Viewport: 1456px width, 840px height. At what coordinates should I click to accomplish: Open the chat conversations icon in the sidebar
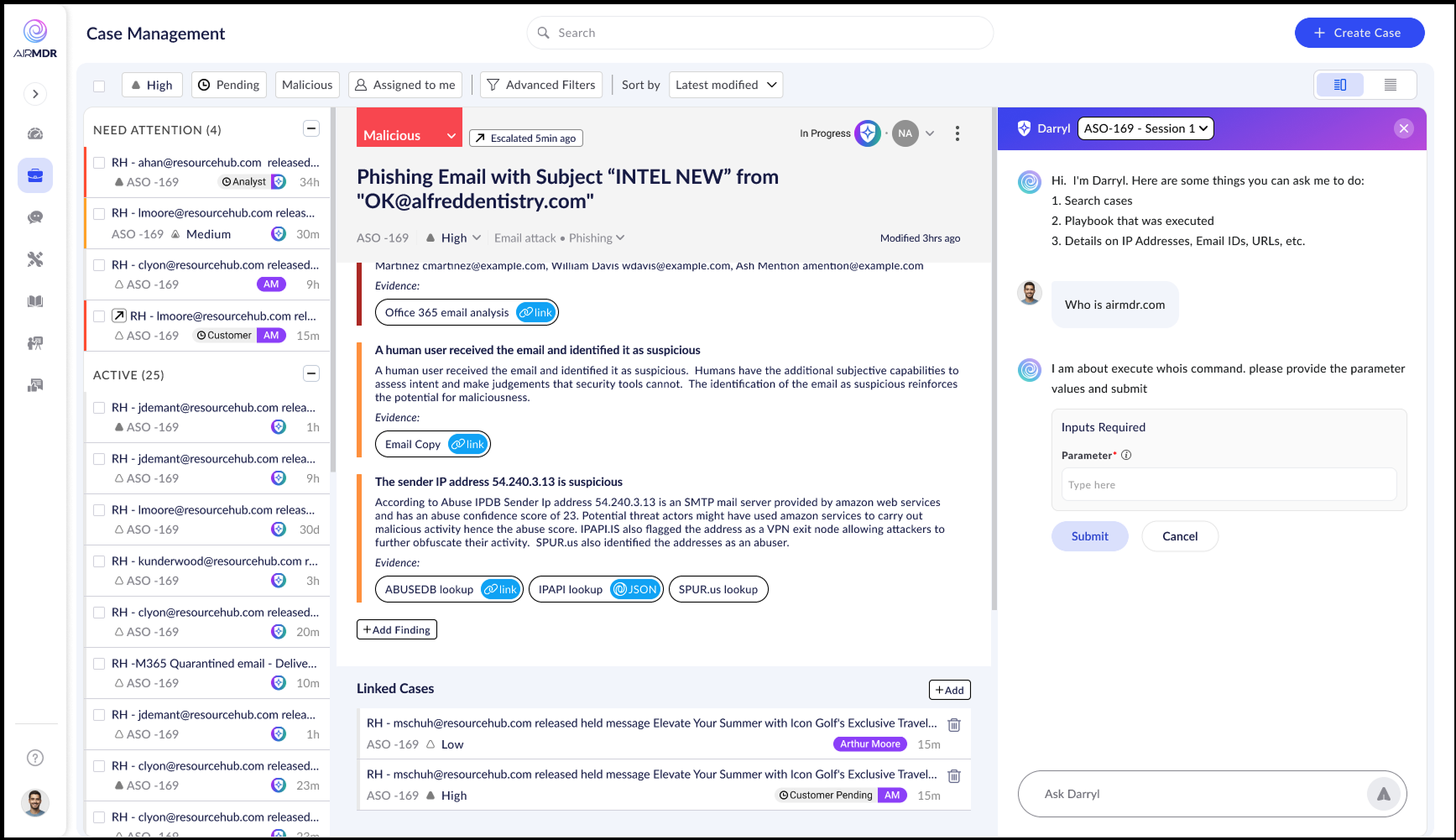[x=35, y=217]
